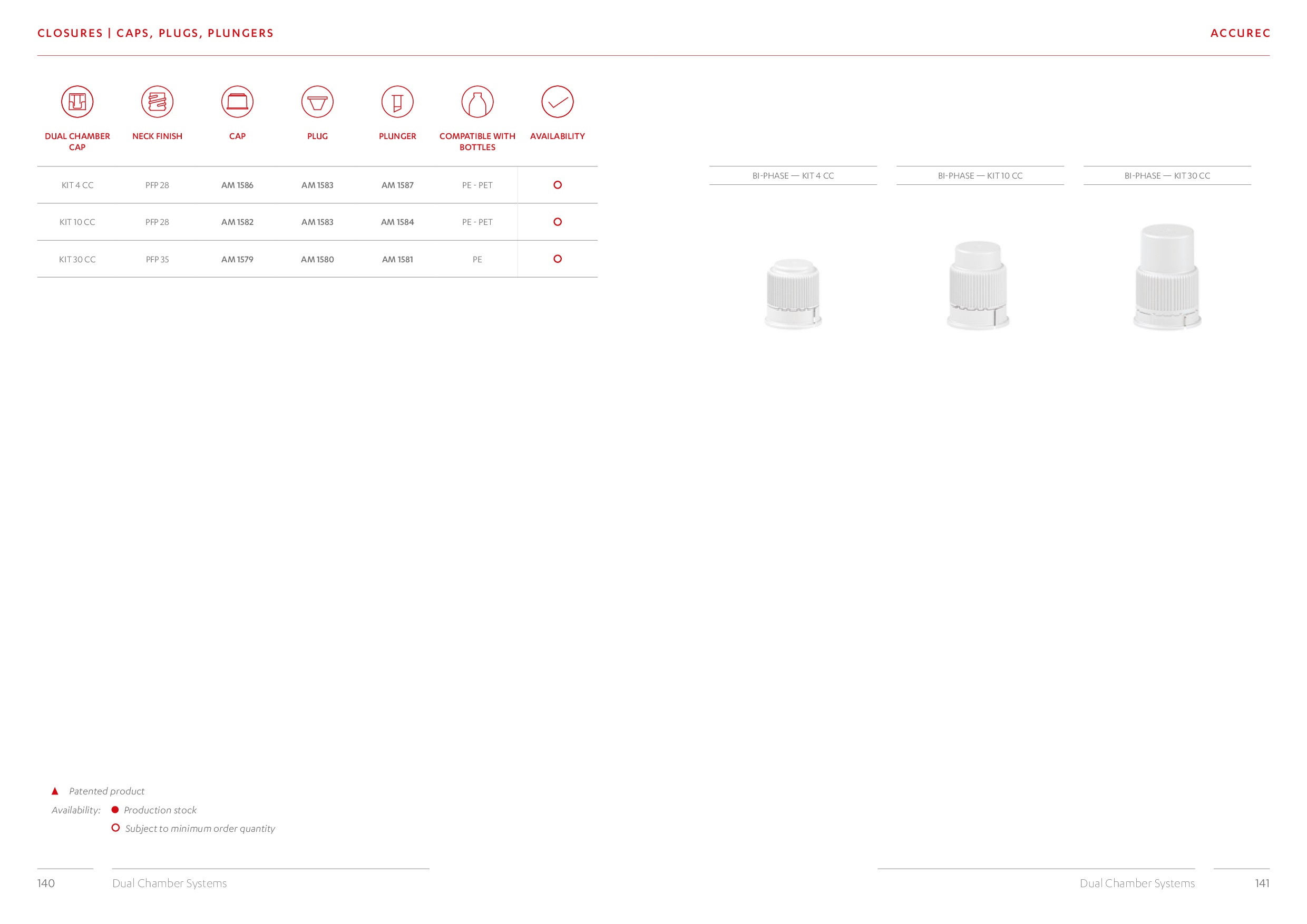
Task: Click the Dual Chamber Cap column icon
Action: pyautogui.click(x=77, y=102)
